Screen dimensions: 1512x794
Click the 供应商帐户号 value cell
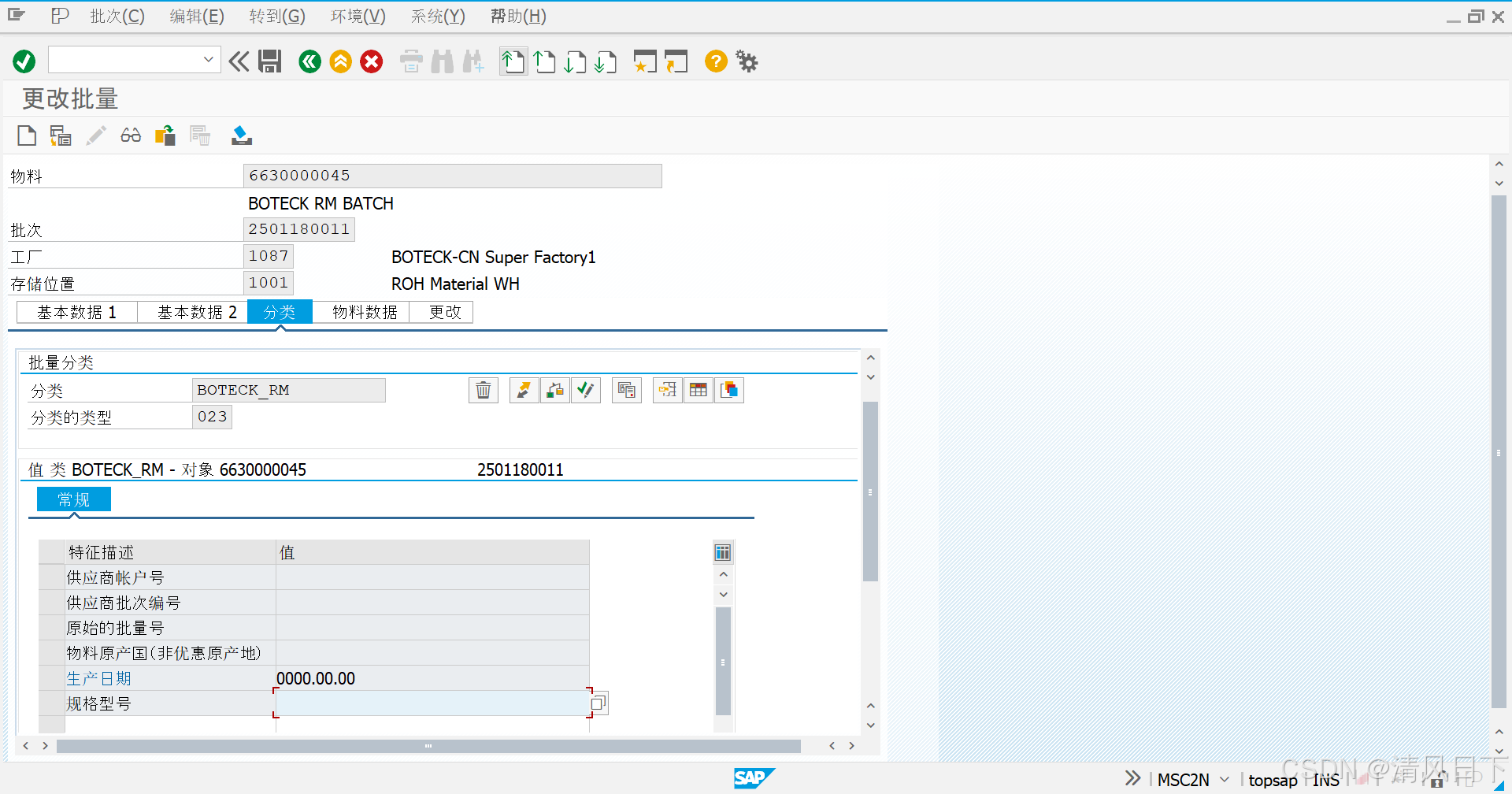(x=432, y=577)
